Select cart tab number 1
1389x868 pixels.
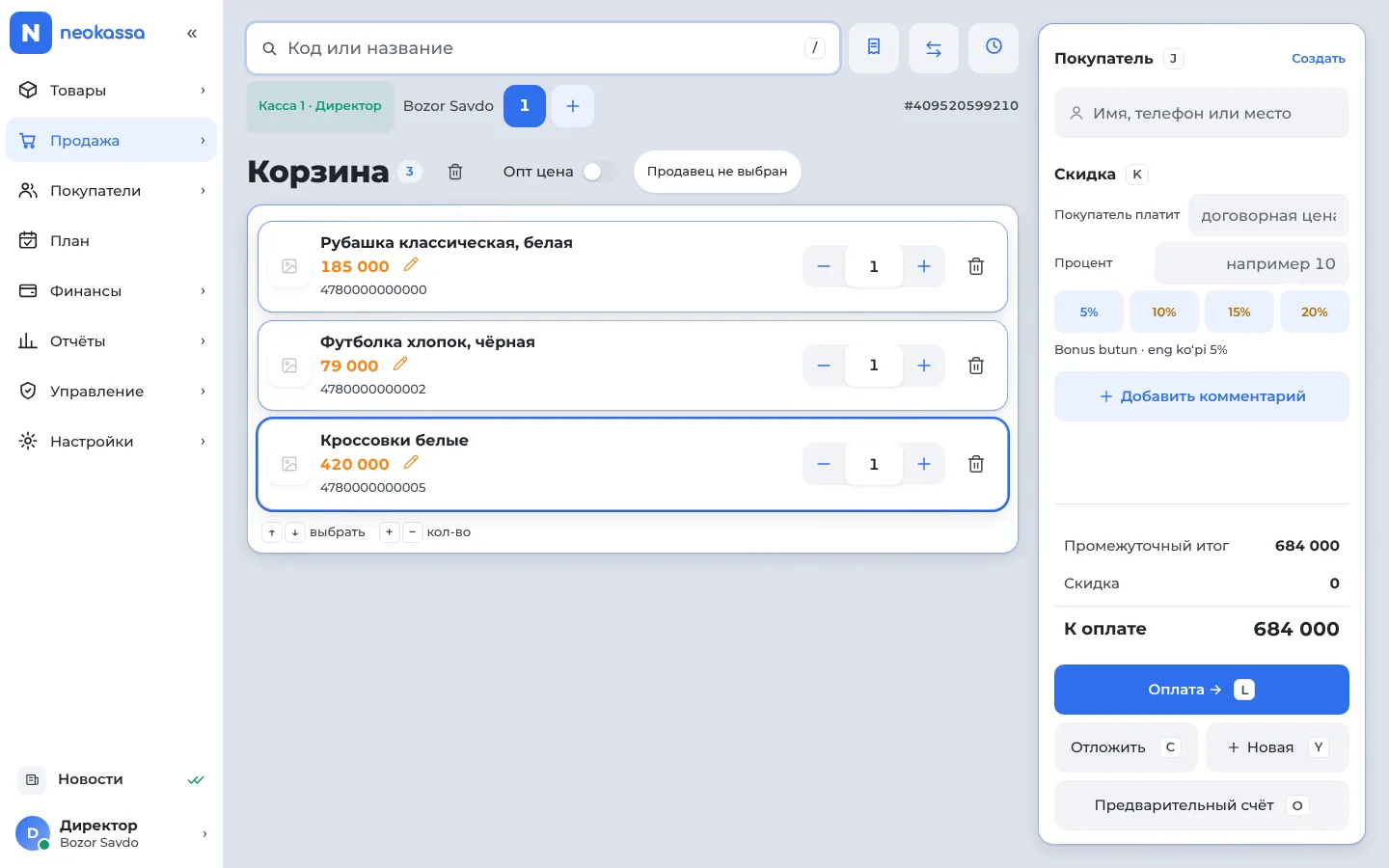coord(525,106)
